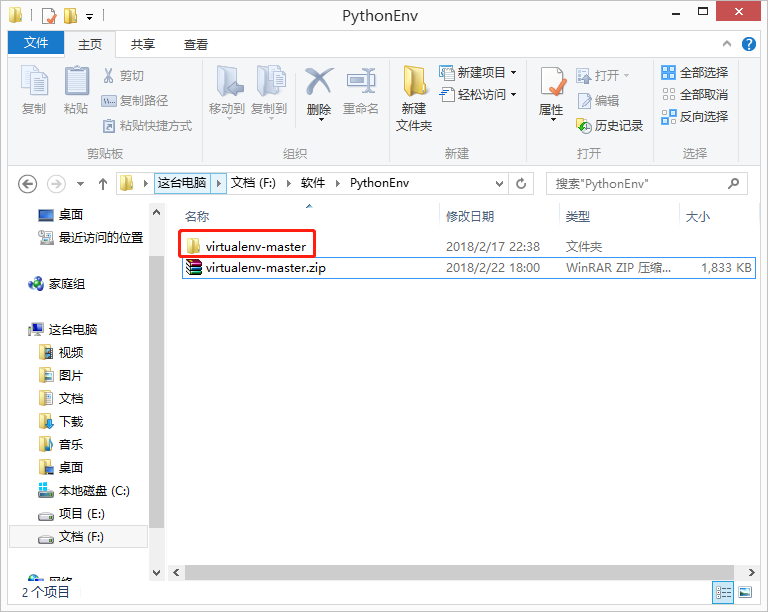Go back with the left arrow button
Image resolution: width=768 pixels, height=612 pixels.
(x=27, y=184)
